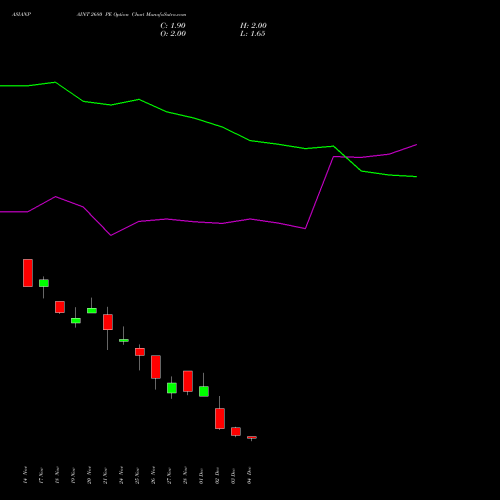Click the small green candlestick for 24 Nov
Screen dimensions: 500x500
(124, 340)
